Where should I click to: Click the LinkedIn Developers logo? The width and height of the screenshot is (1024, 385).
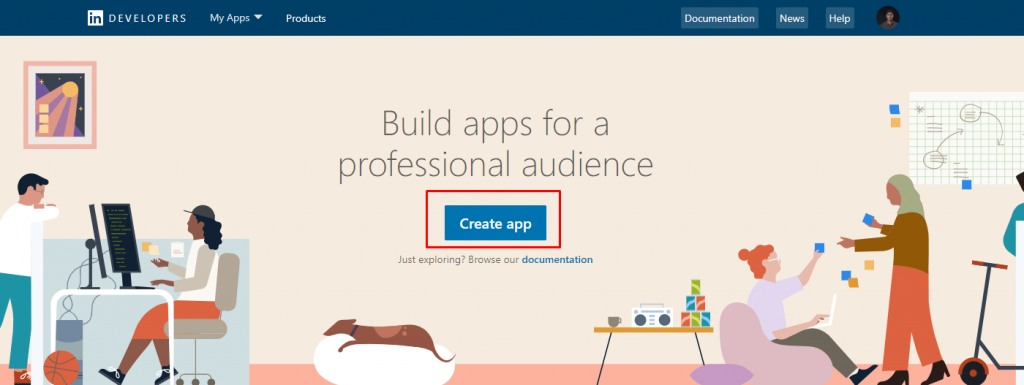136,18
